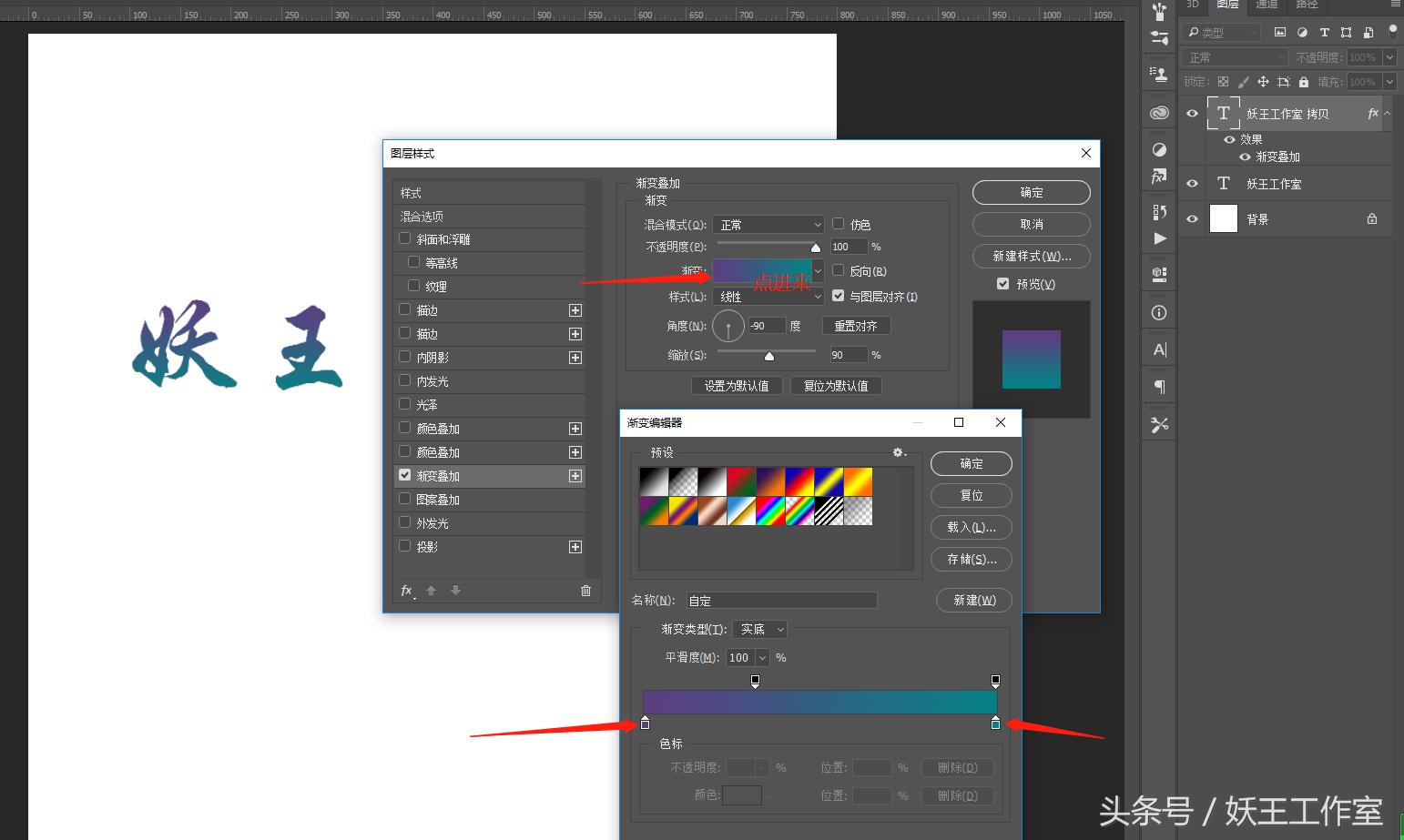This screenshot has width=1404, height=840.
Task: Open the blend mode dropdown showing 正常
Action: point(768,224)
